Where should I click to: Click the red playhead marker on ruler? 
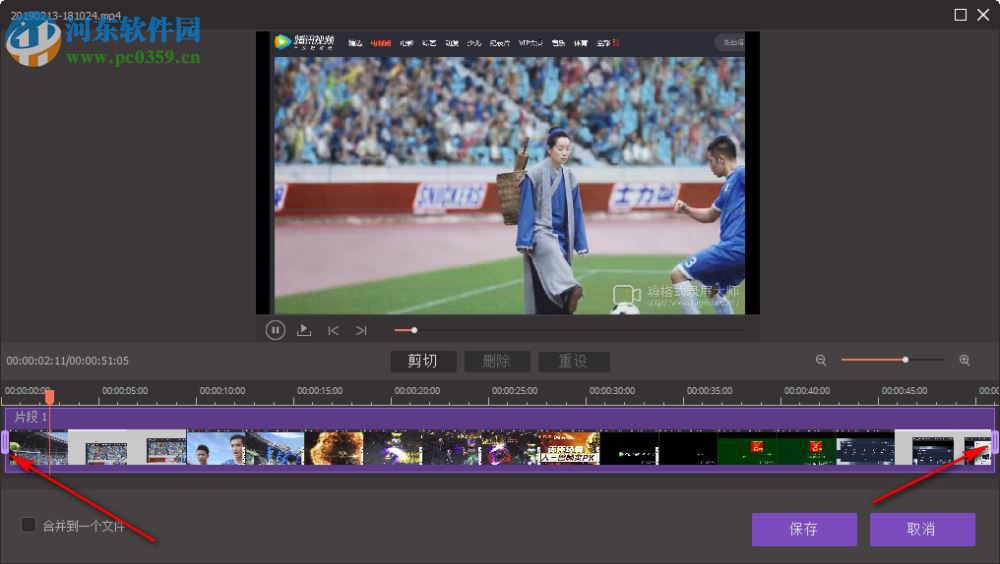49,396
